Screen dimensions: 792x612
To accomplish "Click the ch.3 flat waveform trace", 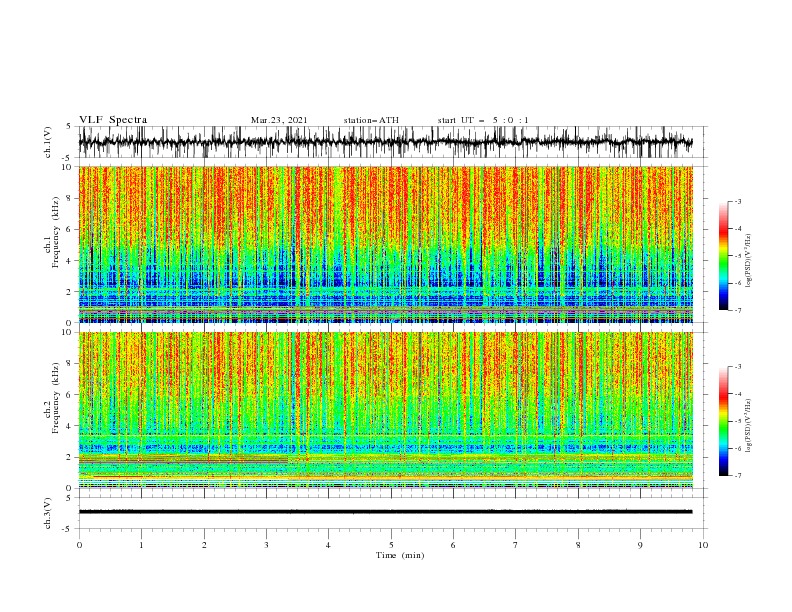I will pyautogui.click(x=385, y=512).
